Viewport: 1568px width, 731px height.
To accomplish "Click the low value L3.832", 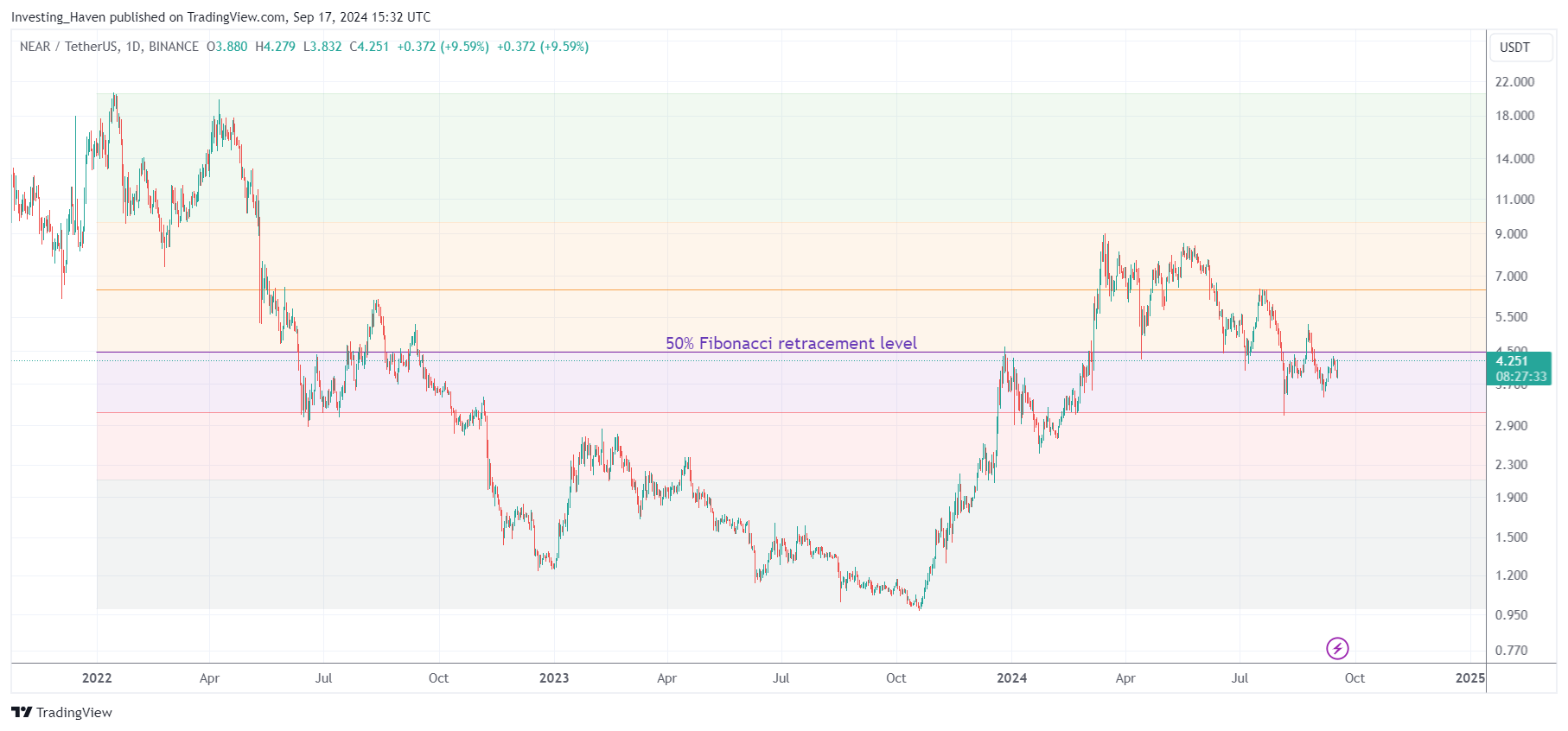I will tap(322, 47).
